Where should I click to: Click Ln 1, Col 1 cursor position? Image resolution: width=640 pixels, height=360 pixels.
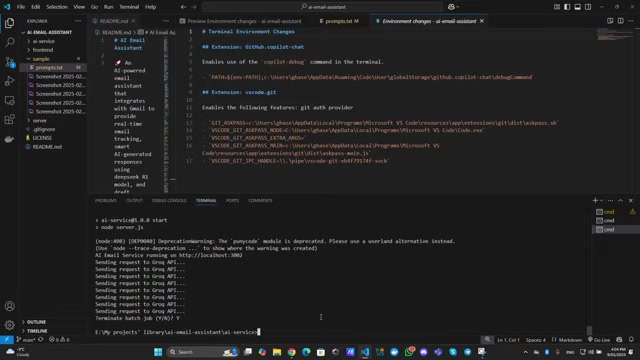click(x=508, y=340)
